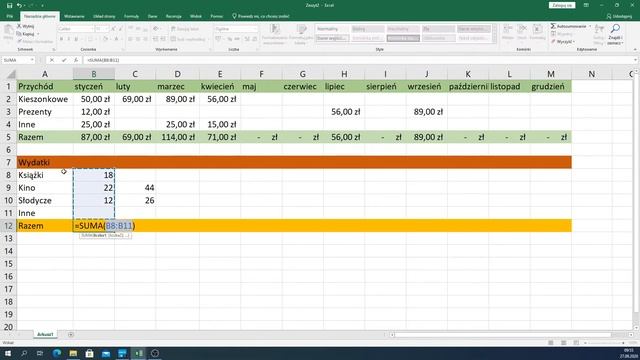This screenshot has height=360, width=640.
Task: Click the Wyczyść eraser button
Action: point(562,42)
